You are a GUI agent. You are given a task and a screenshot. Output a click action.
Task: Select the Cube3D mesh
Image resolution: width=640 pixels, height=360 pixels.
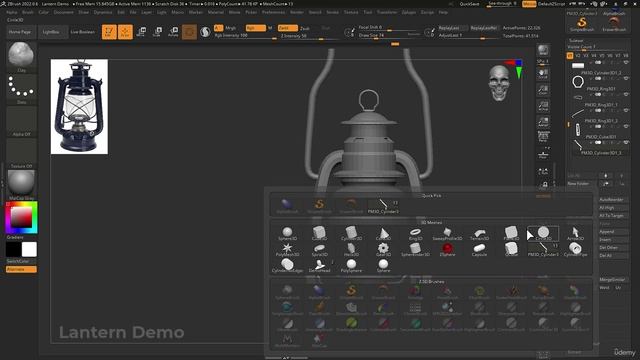[x=319, y=234]
